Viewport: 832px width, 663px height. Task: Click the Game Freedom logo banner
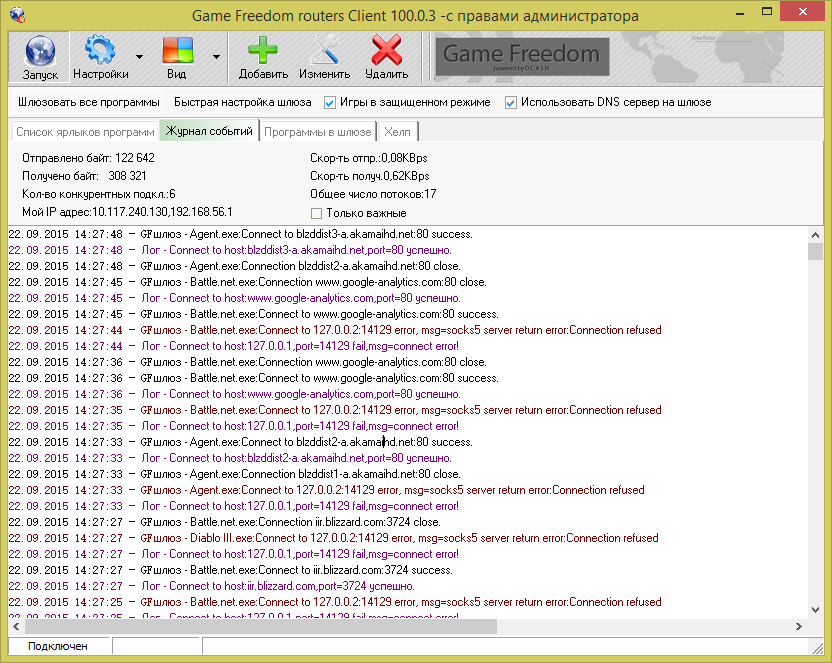click(522, 56)
